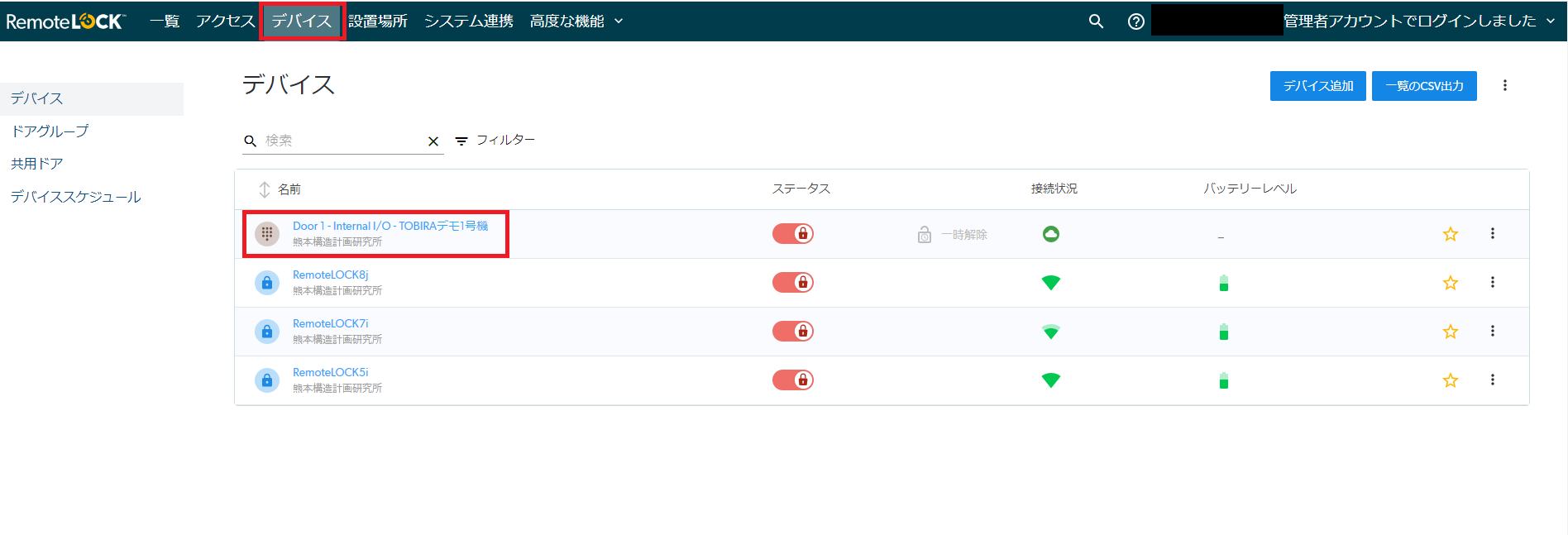Screen dimensions: 1568x535
Task: Click the lock icon of RemoteLOCK8j
Action: (x=267, y=283)
